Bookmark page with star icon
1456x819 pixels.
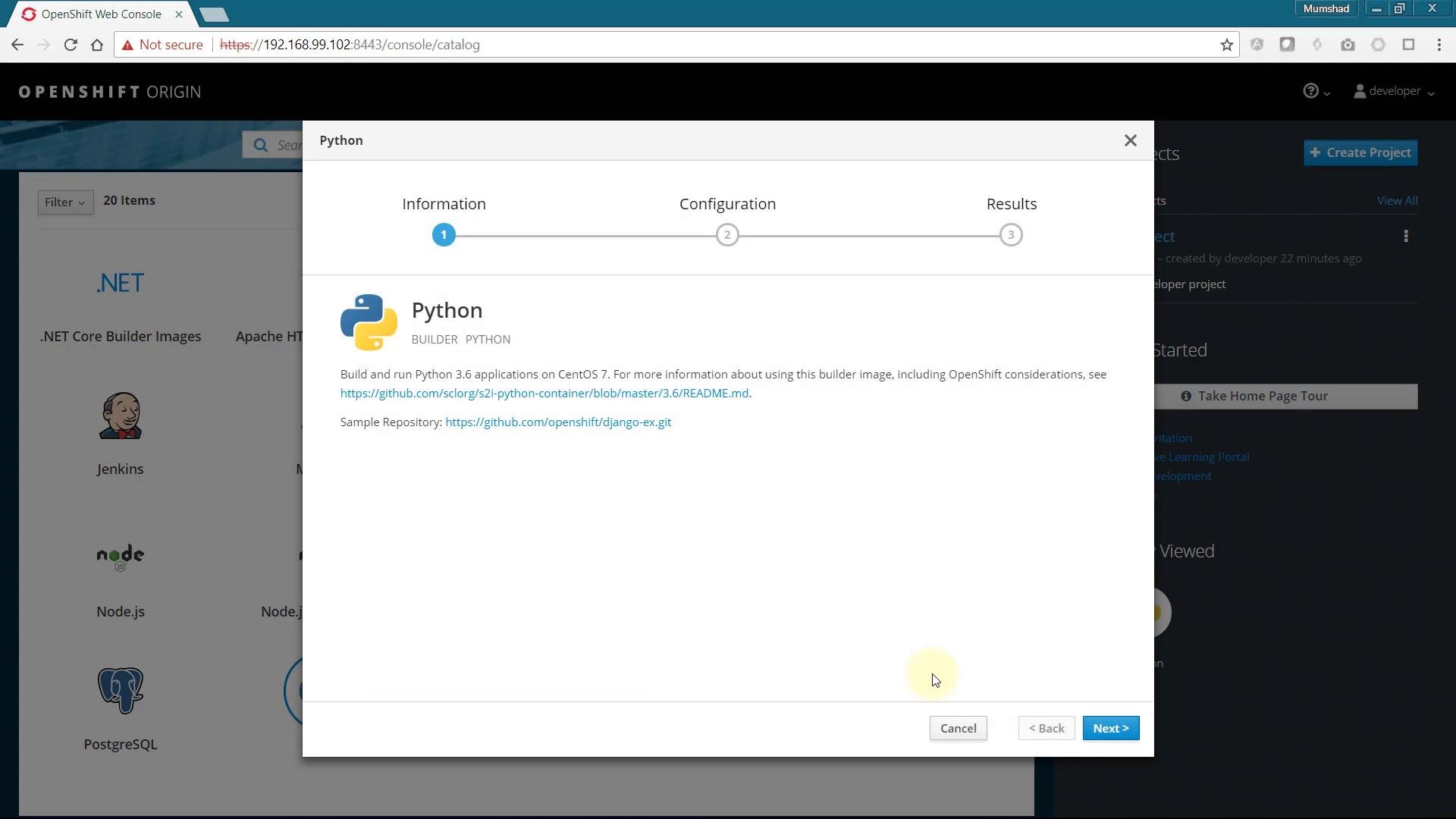1226,45
